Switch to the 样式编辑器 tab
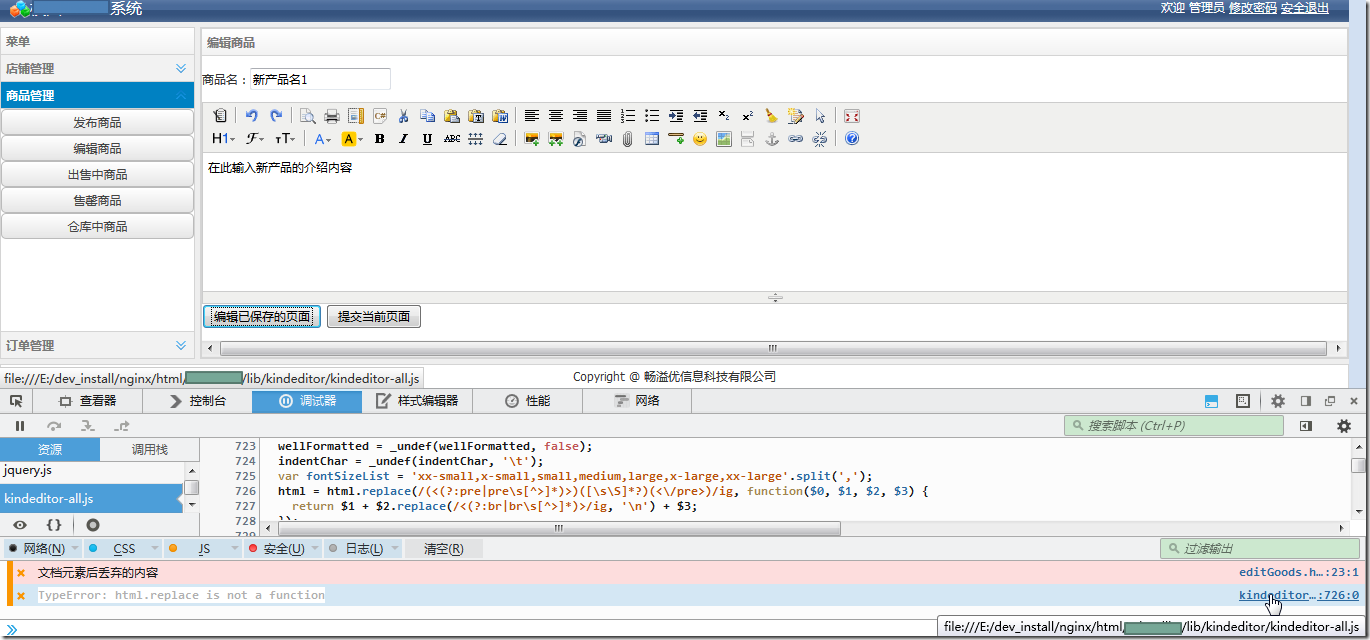1370x640 pixels. (x=417, y=401)
